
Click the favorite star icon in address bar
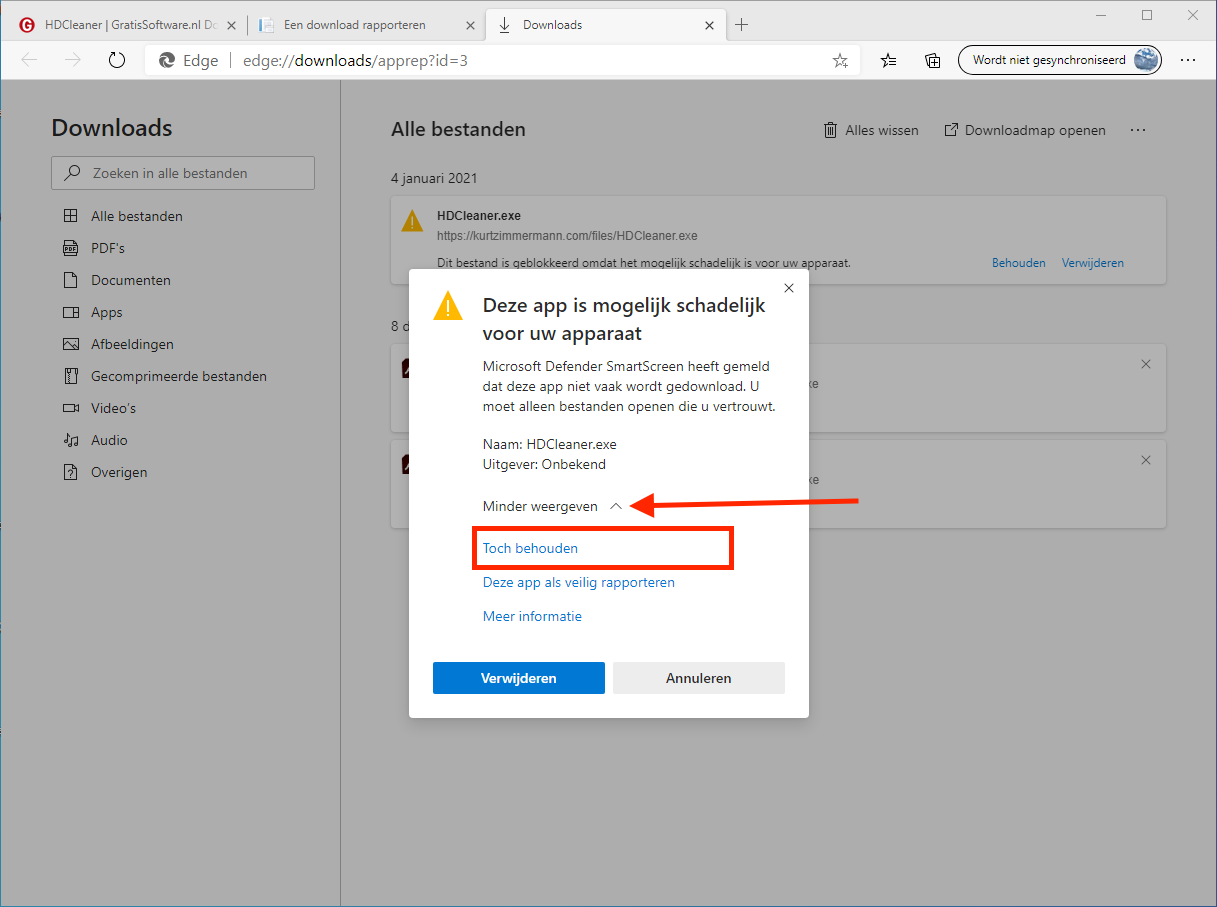coord(840,60)
